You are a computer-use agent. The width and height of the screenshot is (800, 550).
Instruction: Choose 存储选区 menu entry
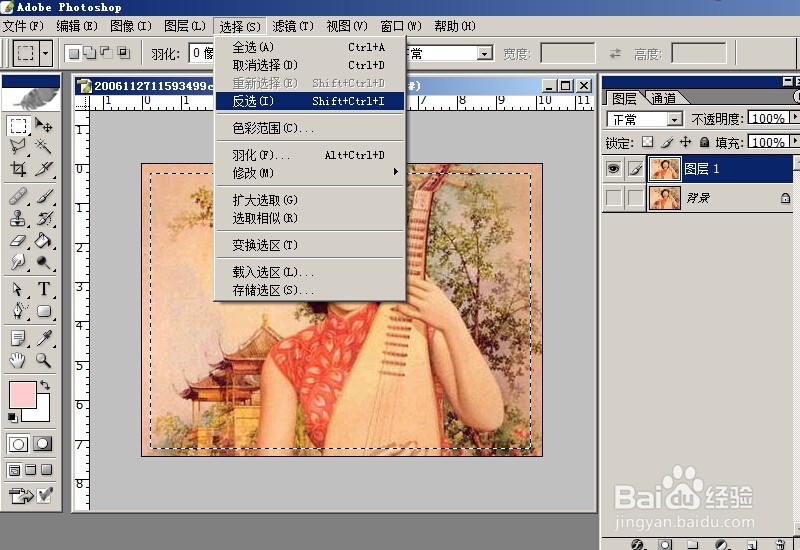coord(309,290)
